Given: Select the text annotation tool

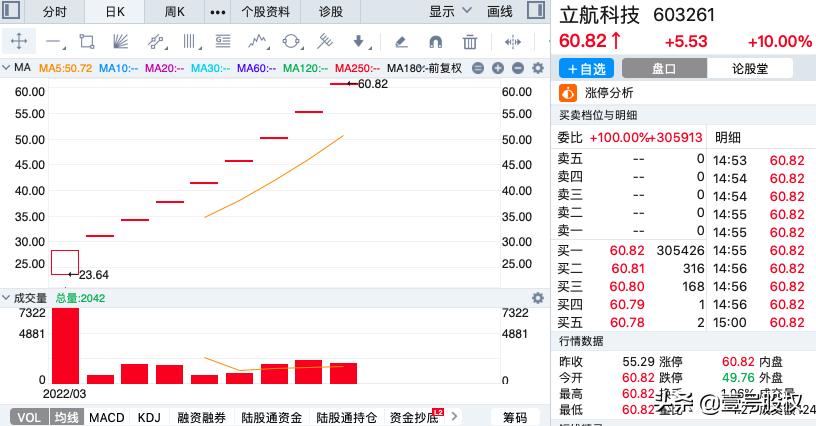Looking at the screenshot, I should click(223, 41).
